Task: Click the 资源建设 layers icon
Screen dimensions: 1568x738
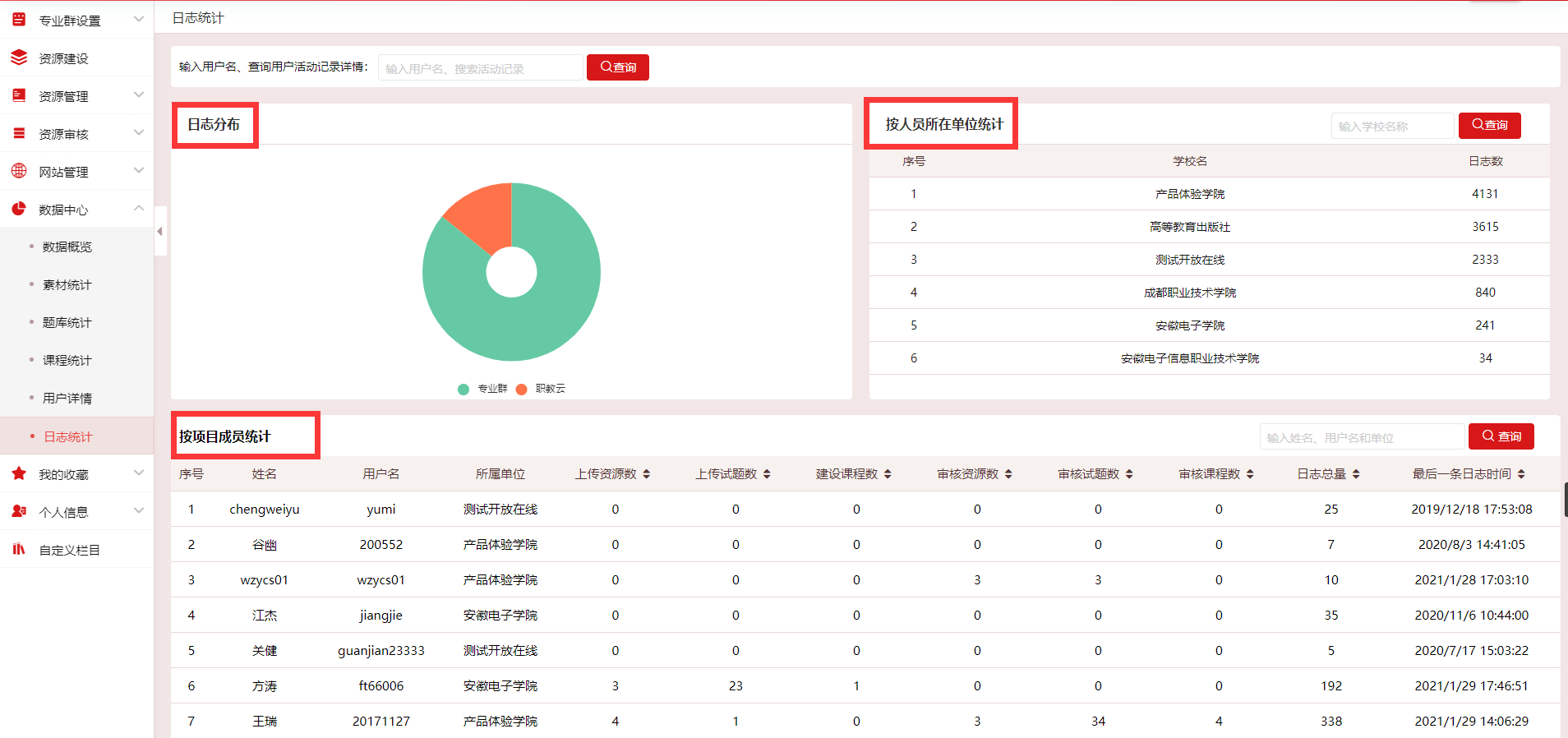Action: click(x=19, y=57)
